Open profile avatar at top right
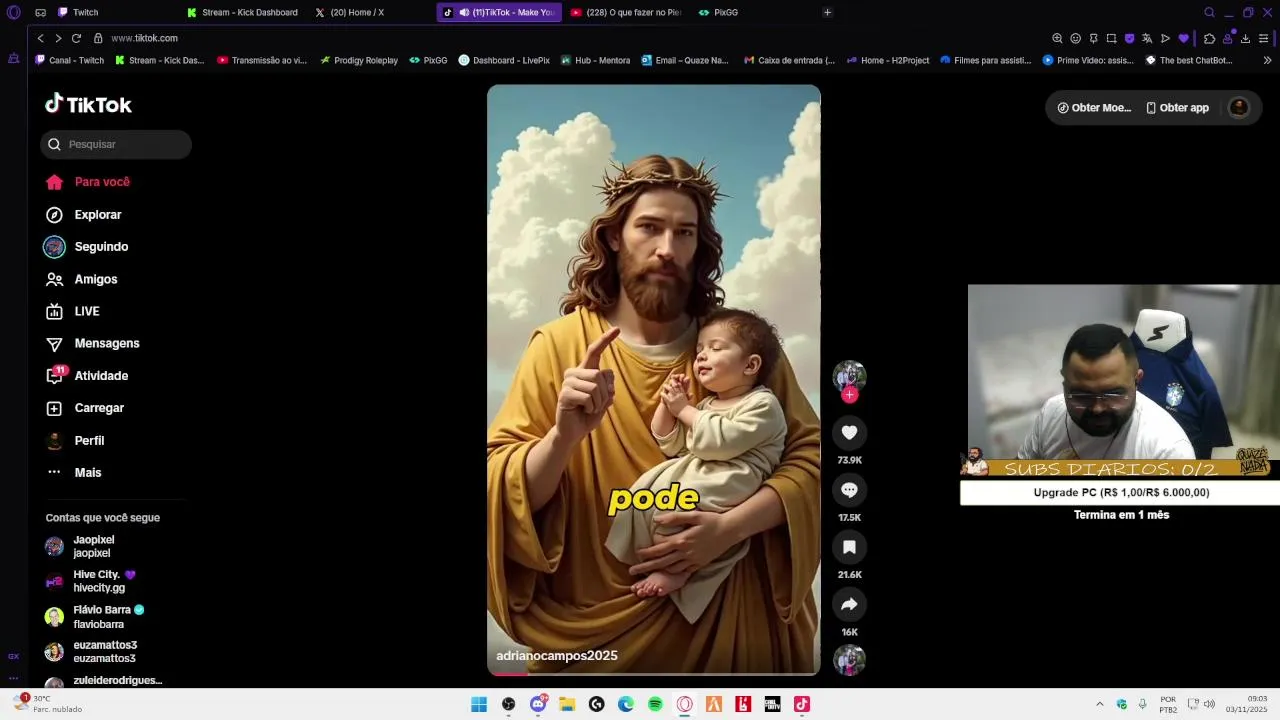 click(x=1238, y=108)
